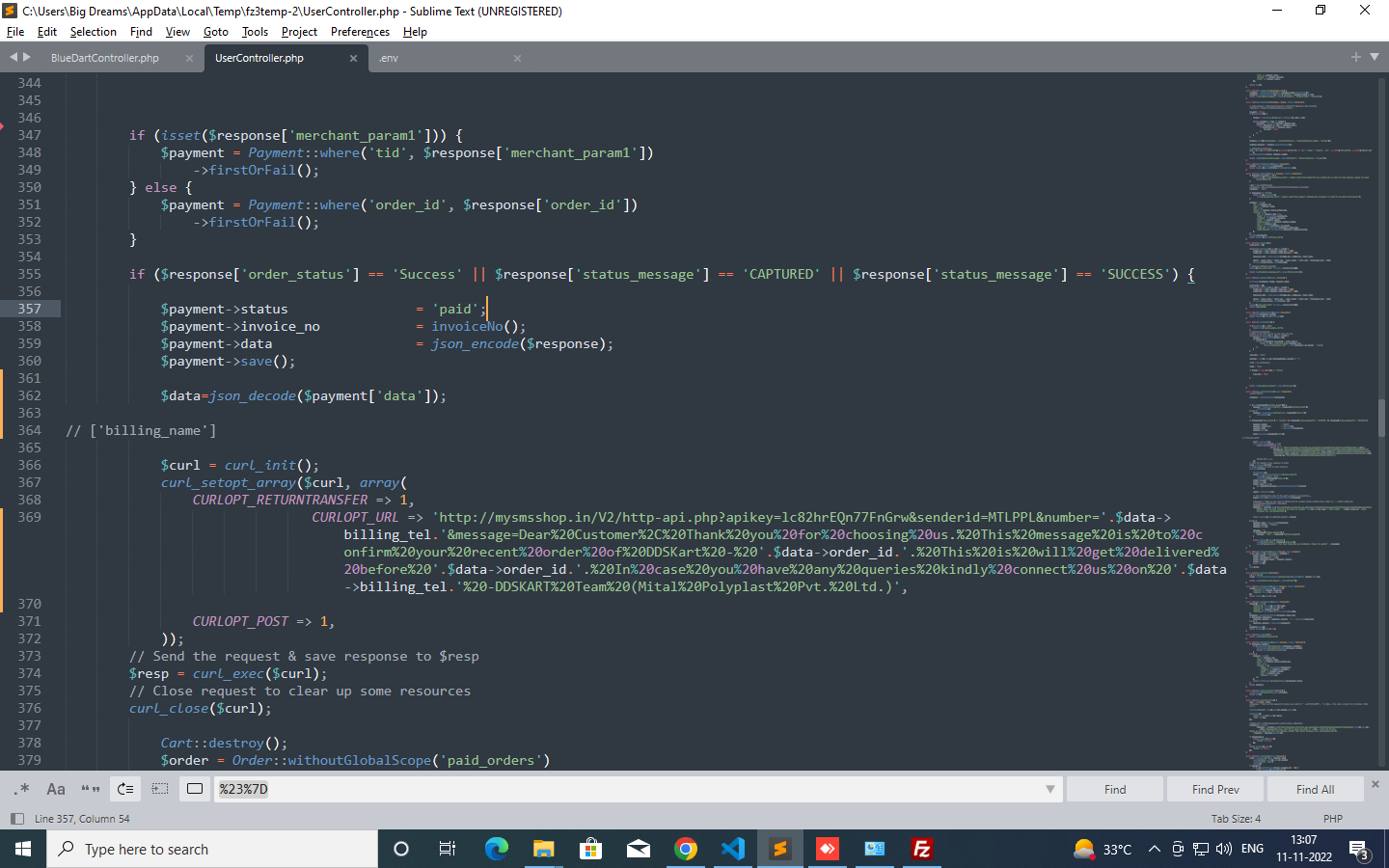The width and height of the screenshot is (1389, 868).
Task: Open the Preferences menu
Action: (x=360, y=32)
